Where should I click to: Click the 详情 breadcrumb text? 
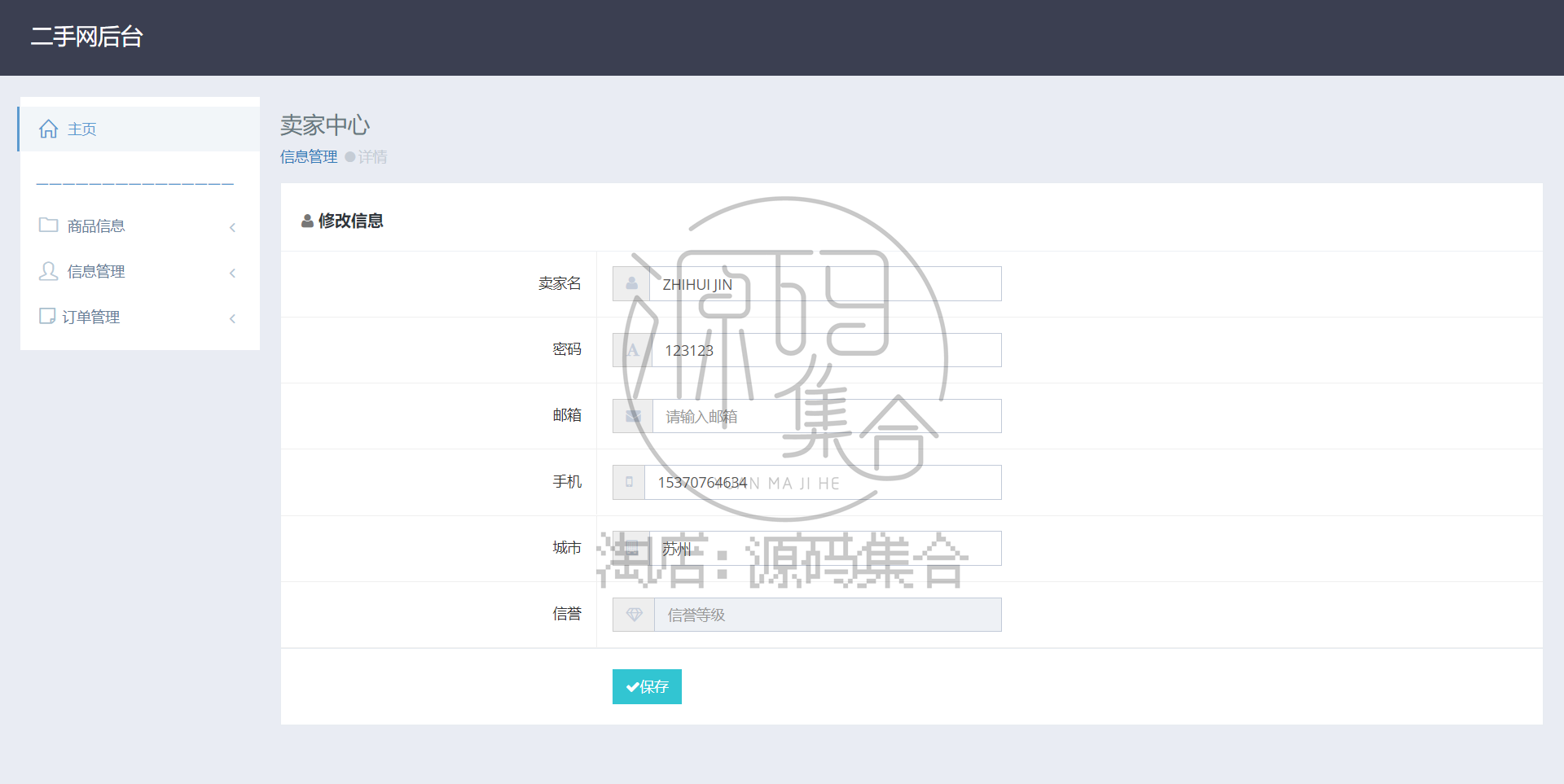click(x=373, y=156)
